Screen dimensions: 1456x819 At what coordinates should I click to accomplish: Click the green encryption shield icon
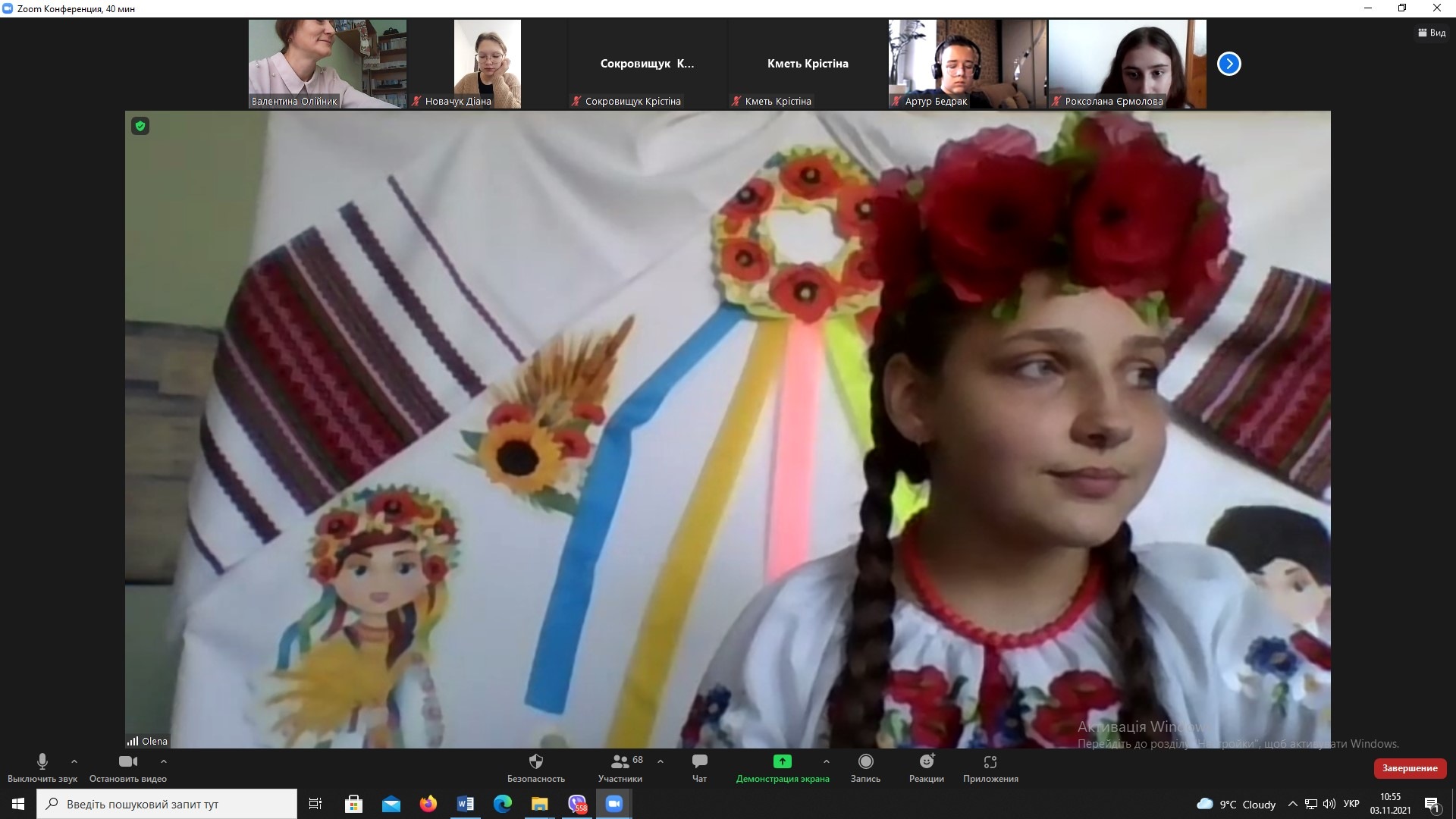pyautogui.click(x=140, y=126)
